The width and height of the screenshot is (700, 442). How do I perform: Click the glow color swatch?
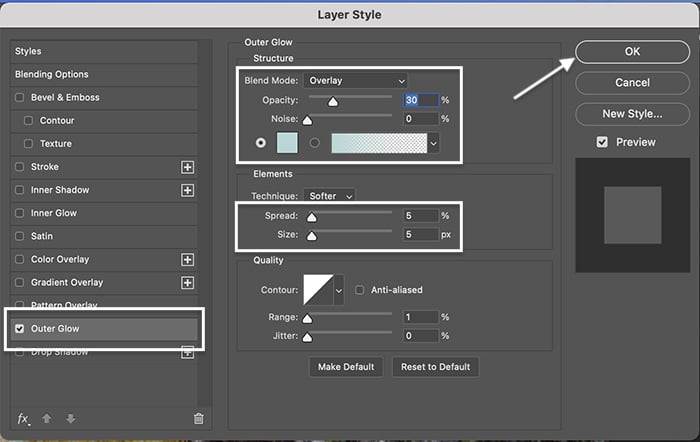(x=287, y=143)
